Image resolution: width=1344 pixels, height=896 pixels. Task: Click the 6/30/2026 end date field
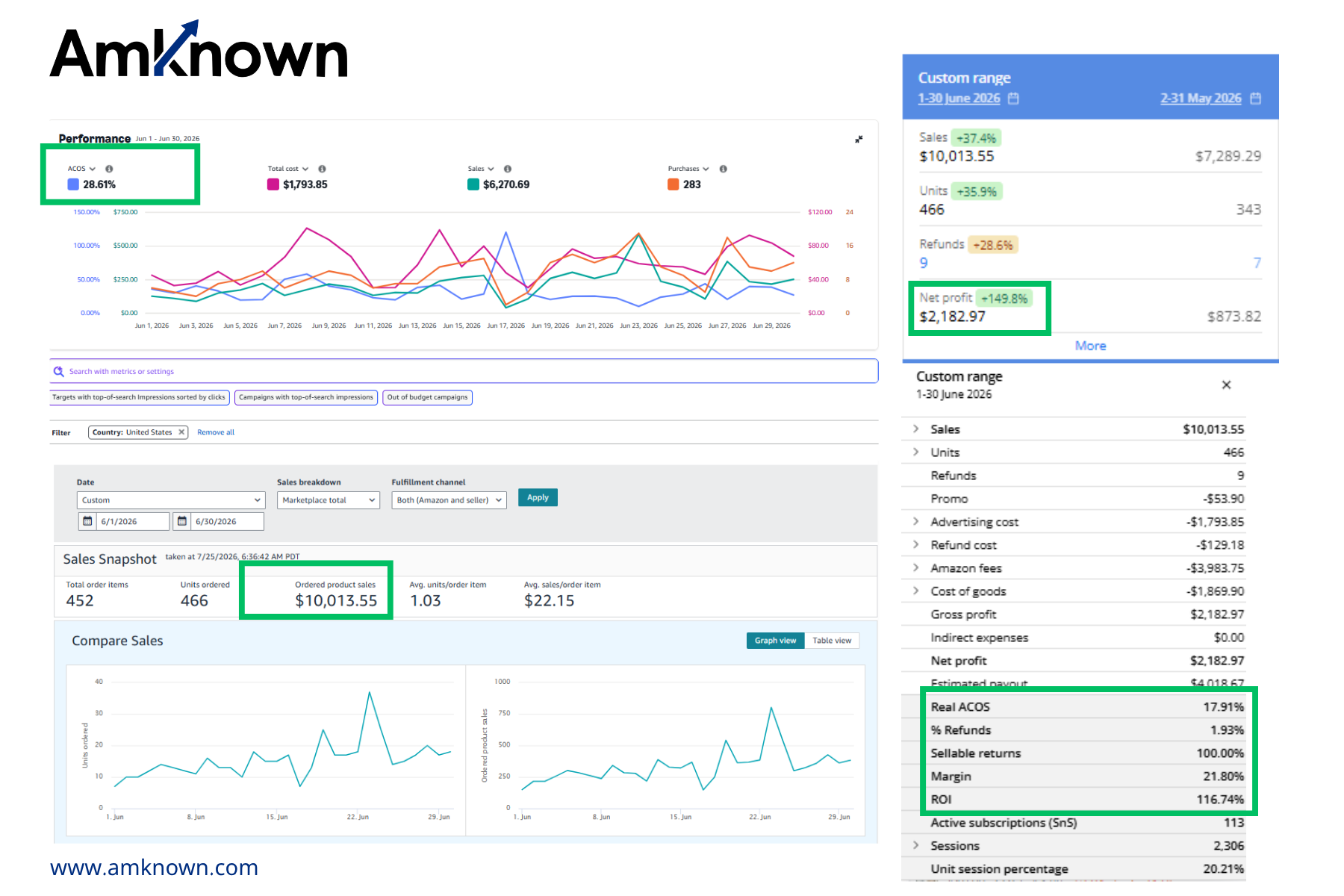[x=227, y=521]
